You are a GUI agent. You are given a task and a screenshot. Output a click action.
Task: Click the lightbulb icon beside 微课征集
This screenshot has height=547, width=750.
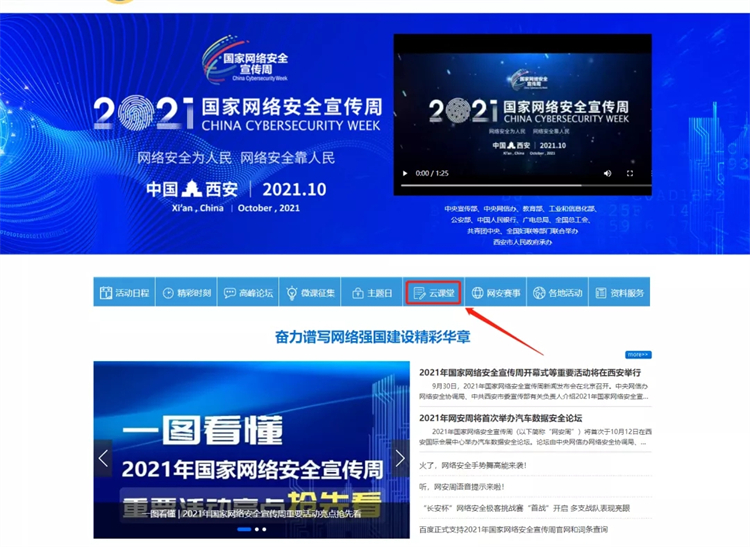(292, 293)
